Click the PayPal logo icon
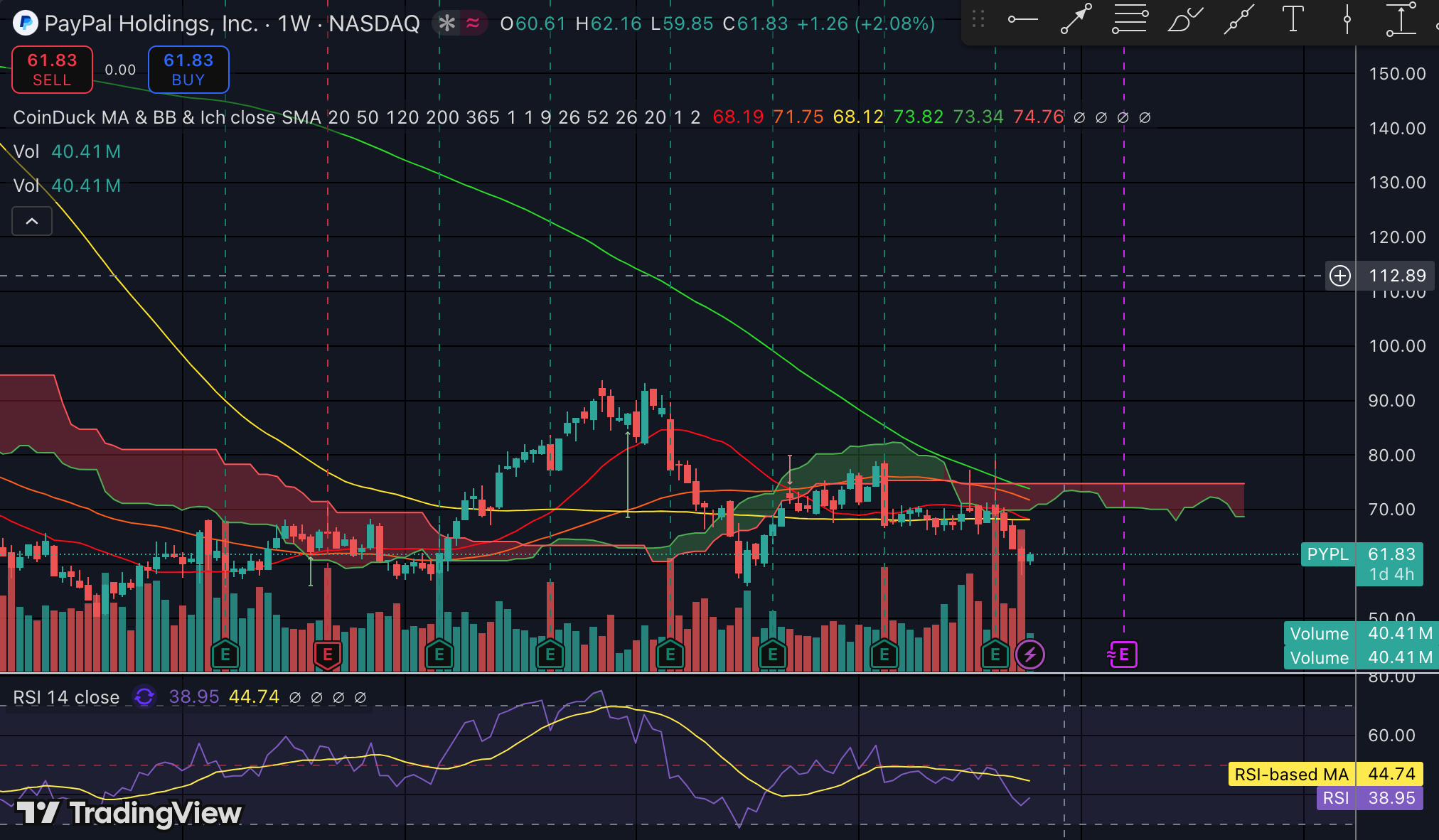This screenshot has height=840, width=1439. pyautogui.click(x=26, y=23)
